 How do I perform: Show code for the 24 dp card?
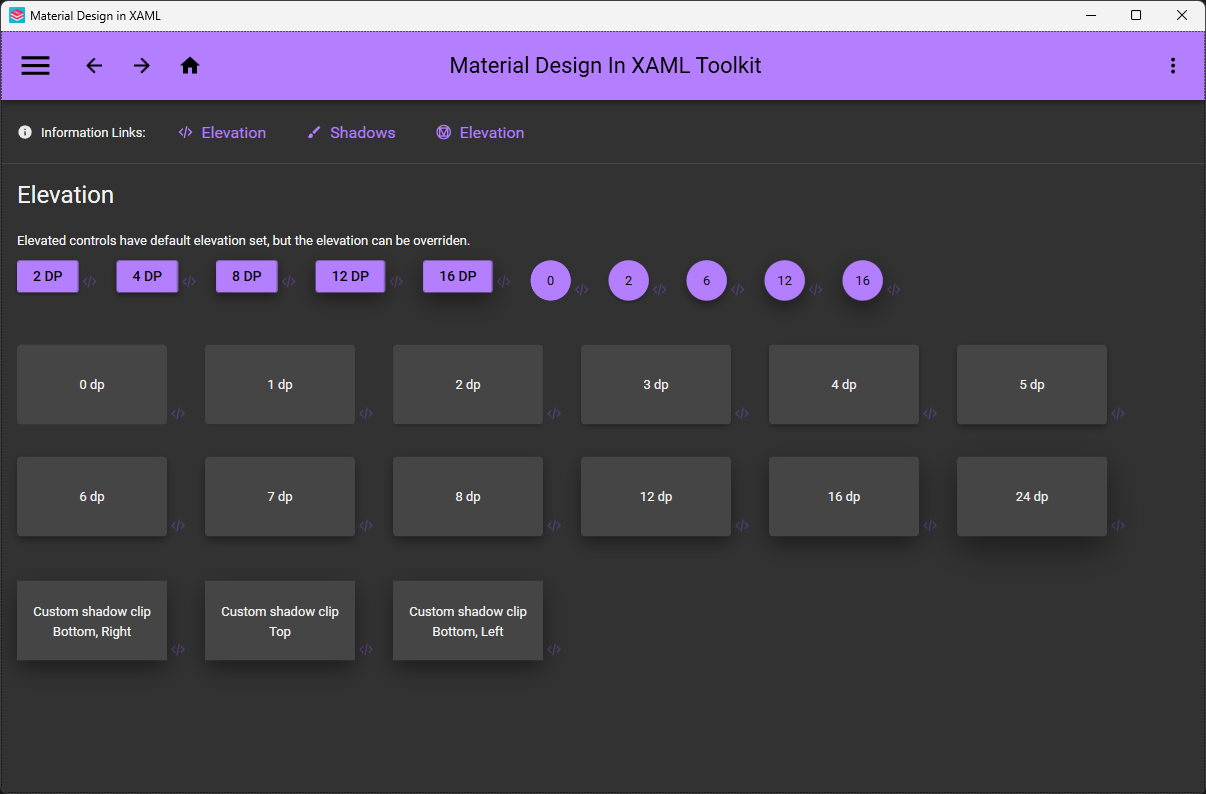coord(1118,526)
